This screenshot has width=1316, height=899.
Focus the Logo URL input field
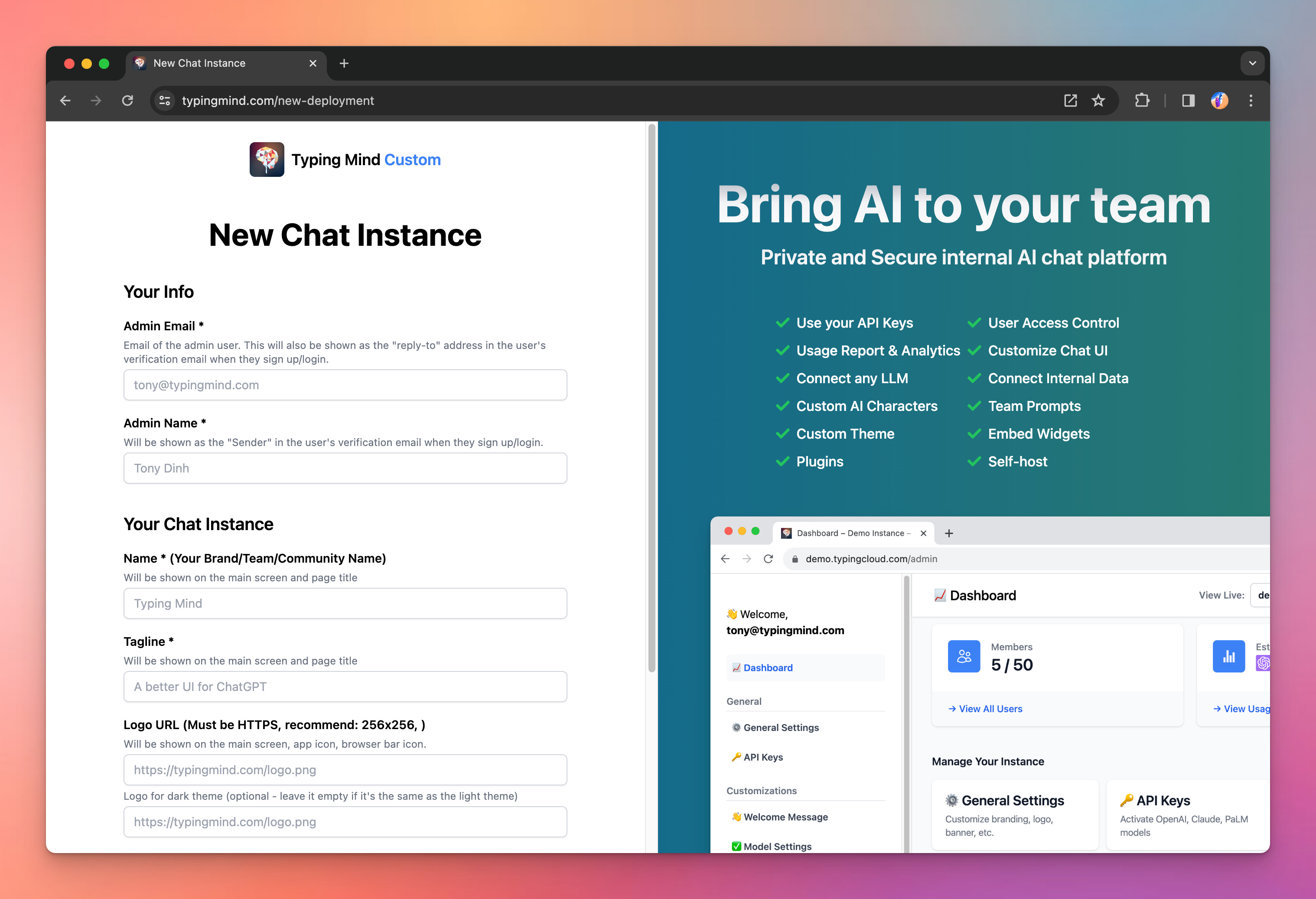click(345, 770)
